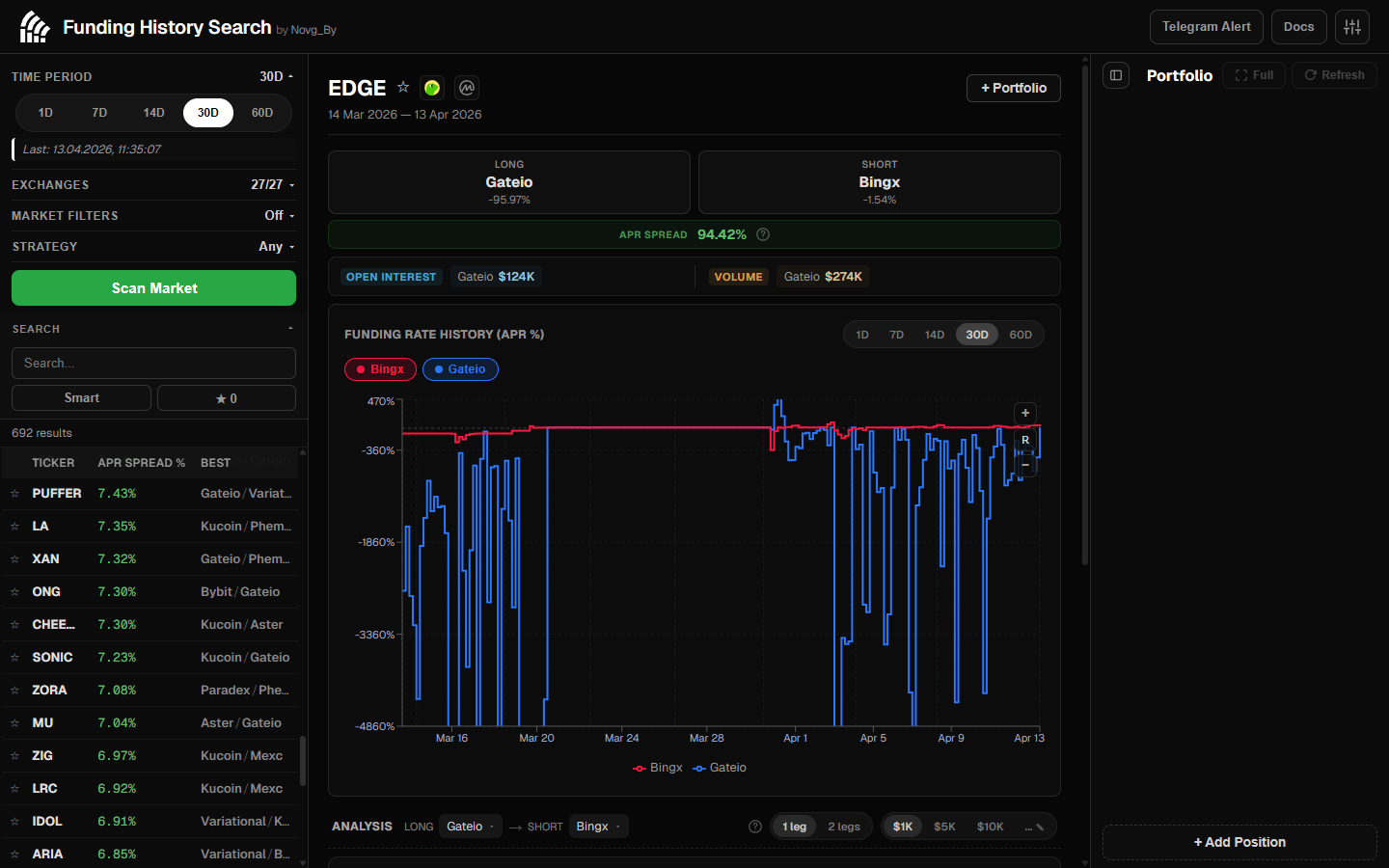The width and height of the screenshot is (1389, 868).
Task: Sort results by Ticker column header
Action: 53,463
